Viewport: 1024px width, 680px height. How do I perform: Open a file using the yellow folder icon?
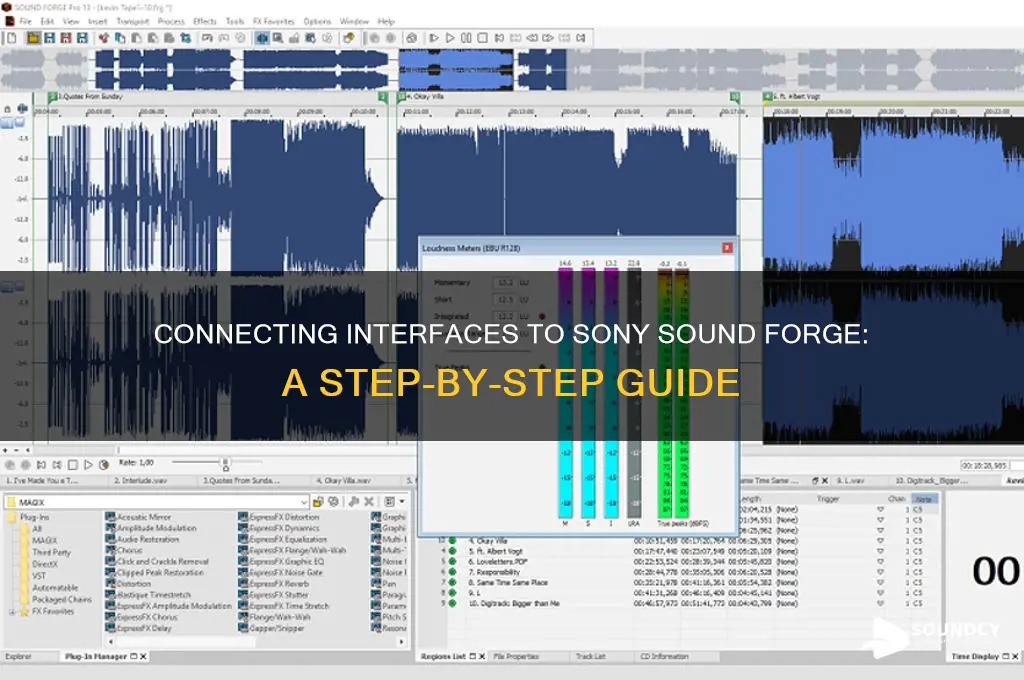click(33, 38)
